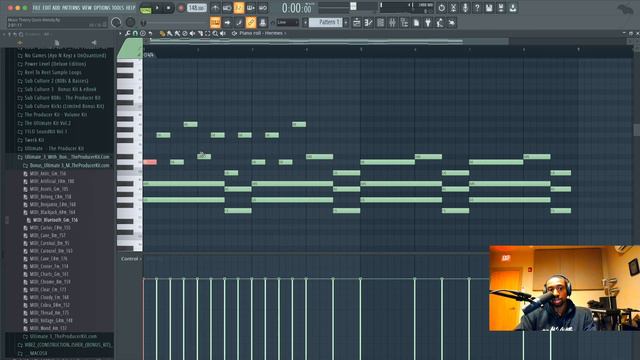Click the note/scale snap icon in toolbar
This screenshot has height=360, width=640.
tap(239, 22)
